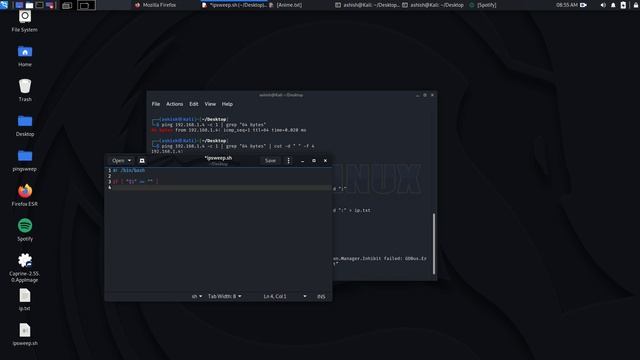Switch to the first workspace in the panel
The image size is (640, 360).
67,5
